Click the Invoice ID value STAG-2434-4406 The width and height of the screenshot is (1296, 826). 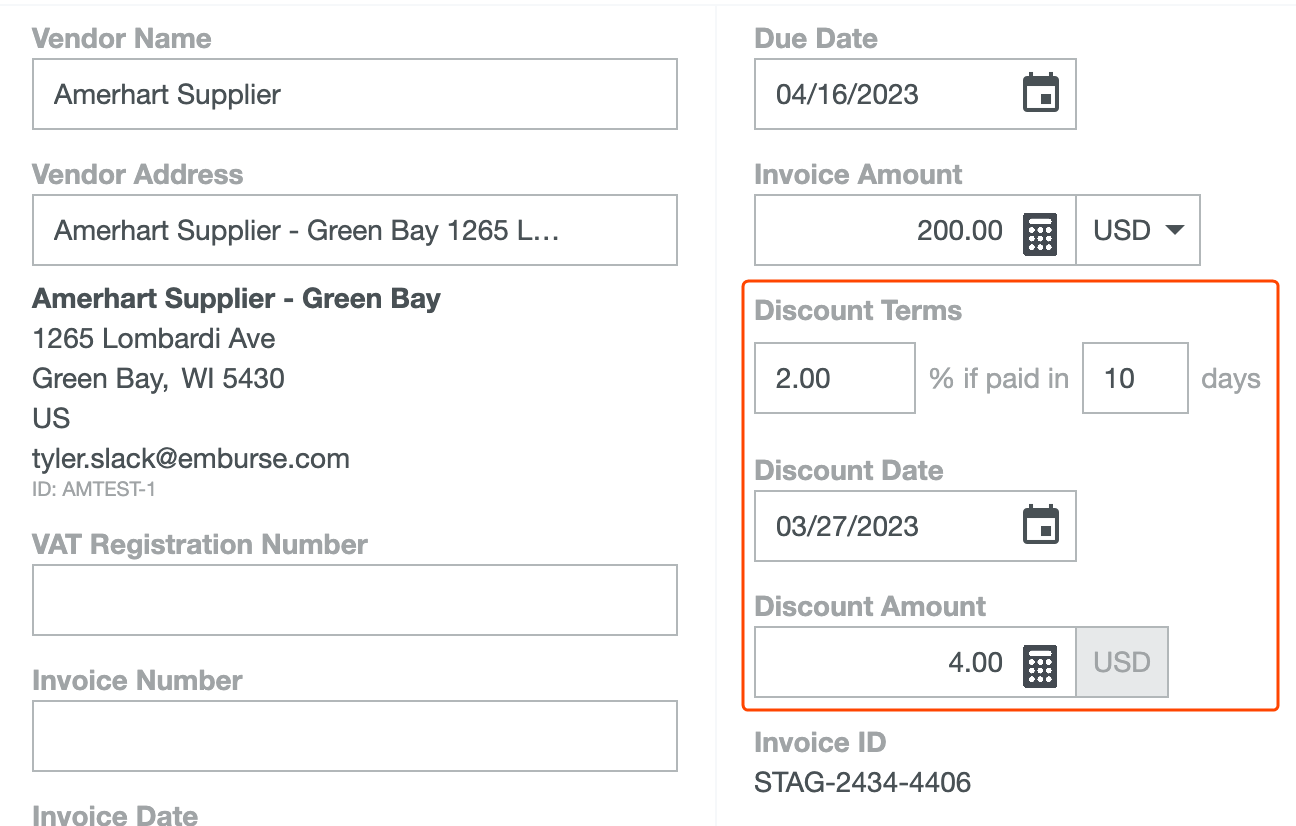(862, 782)
